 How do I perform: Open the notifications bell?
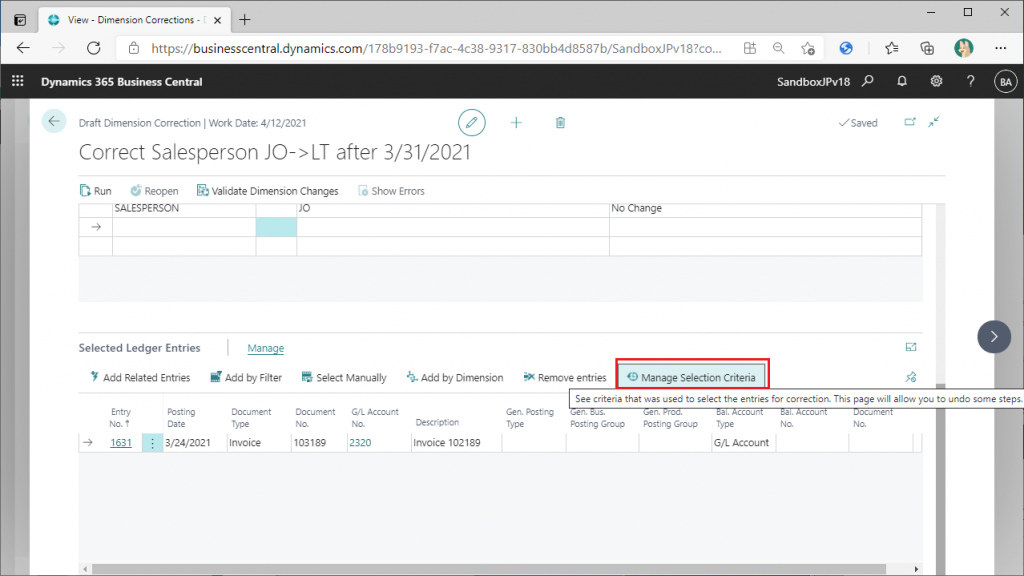pos(902,81)
